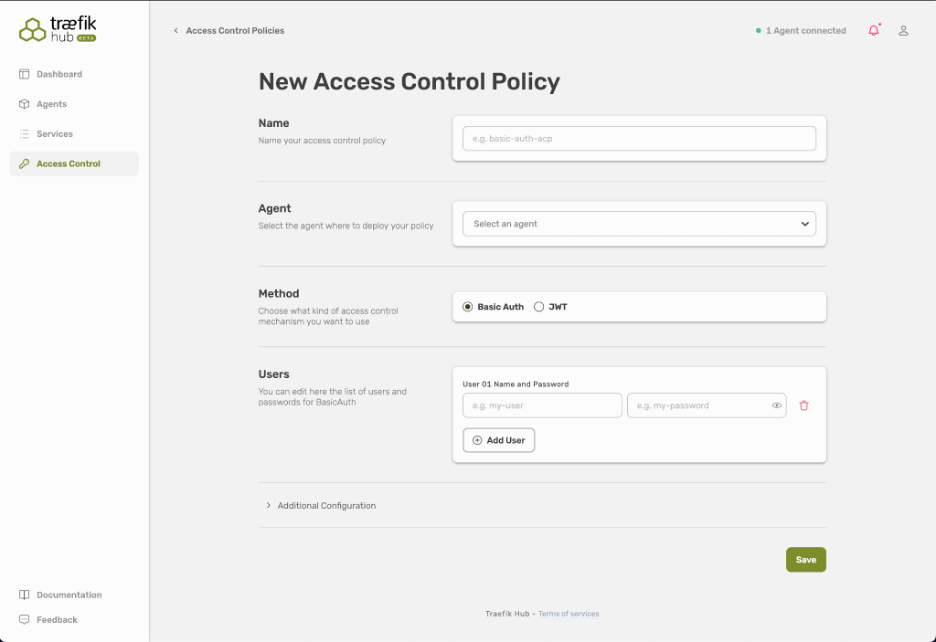The height and width of the screenshot is (642, 936).
Task: Focus the policy Name input field
Action: coord(639,139)
